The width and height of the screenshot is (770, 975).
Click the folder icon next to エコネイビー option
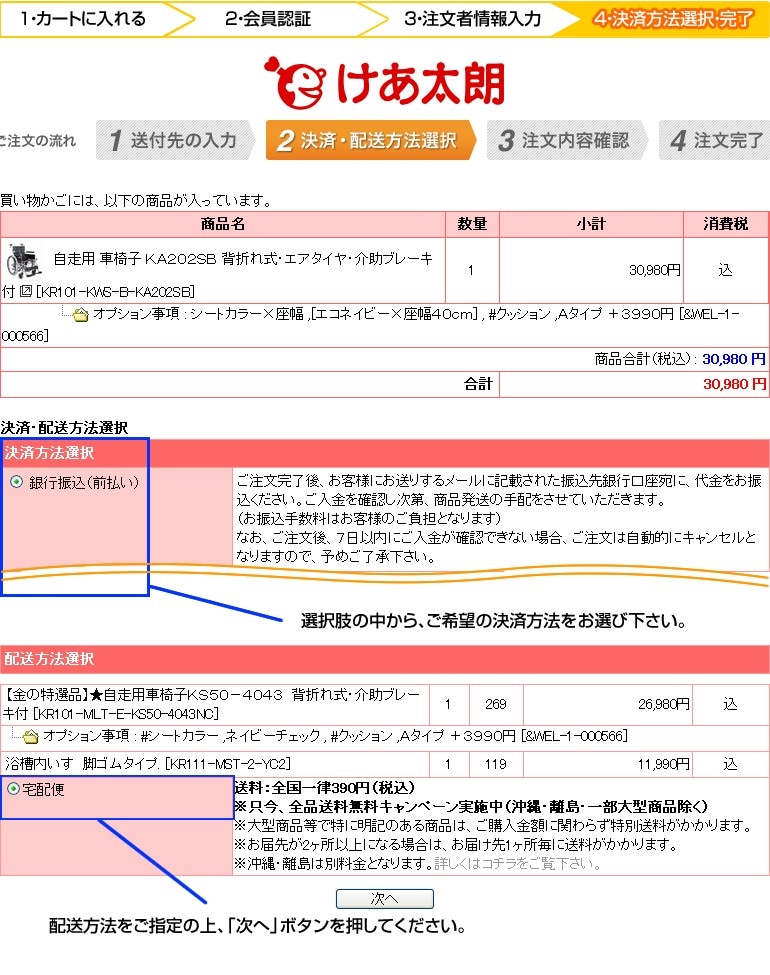pos(80,314)
